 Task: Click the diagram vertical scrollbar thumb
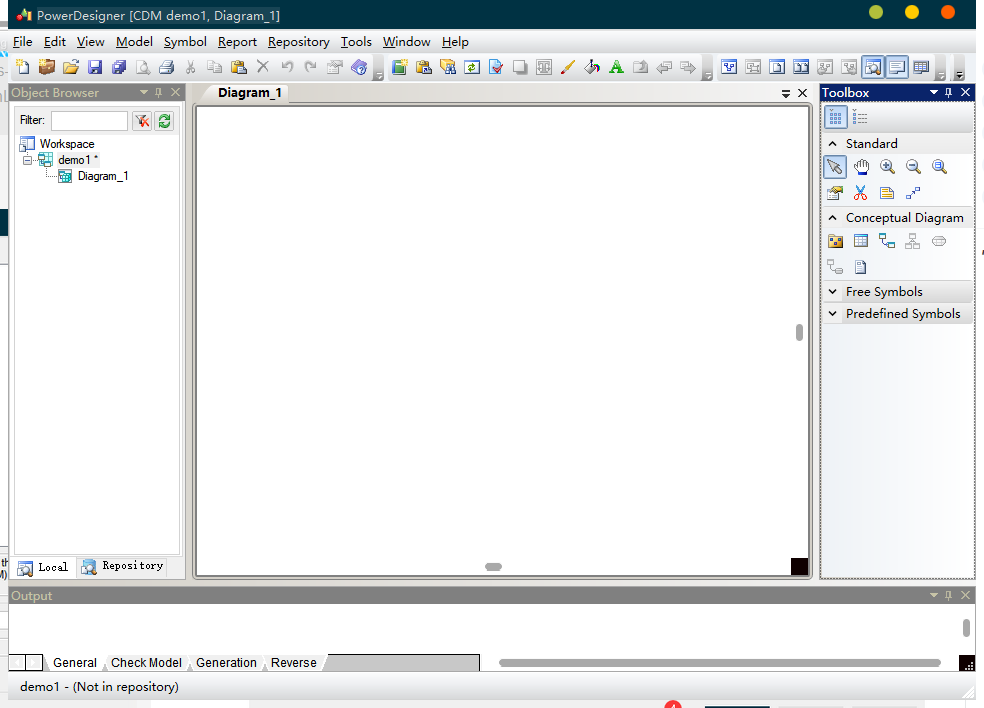(x=799, y=332)
